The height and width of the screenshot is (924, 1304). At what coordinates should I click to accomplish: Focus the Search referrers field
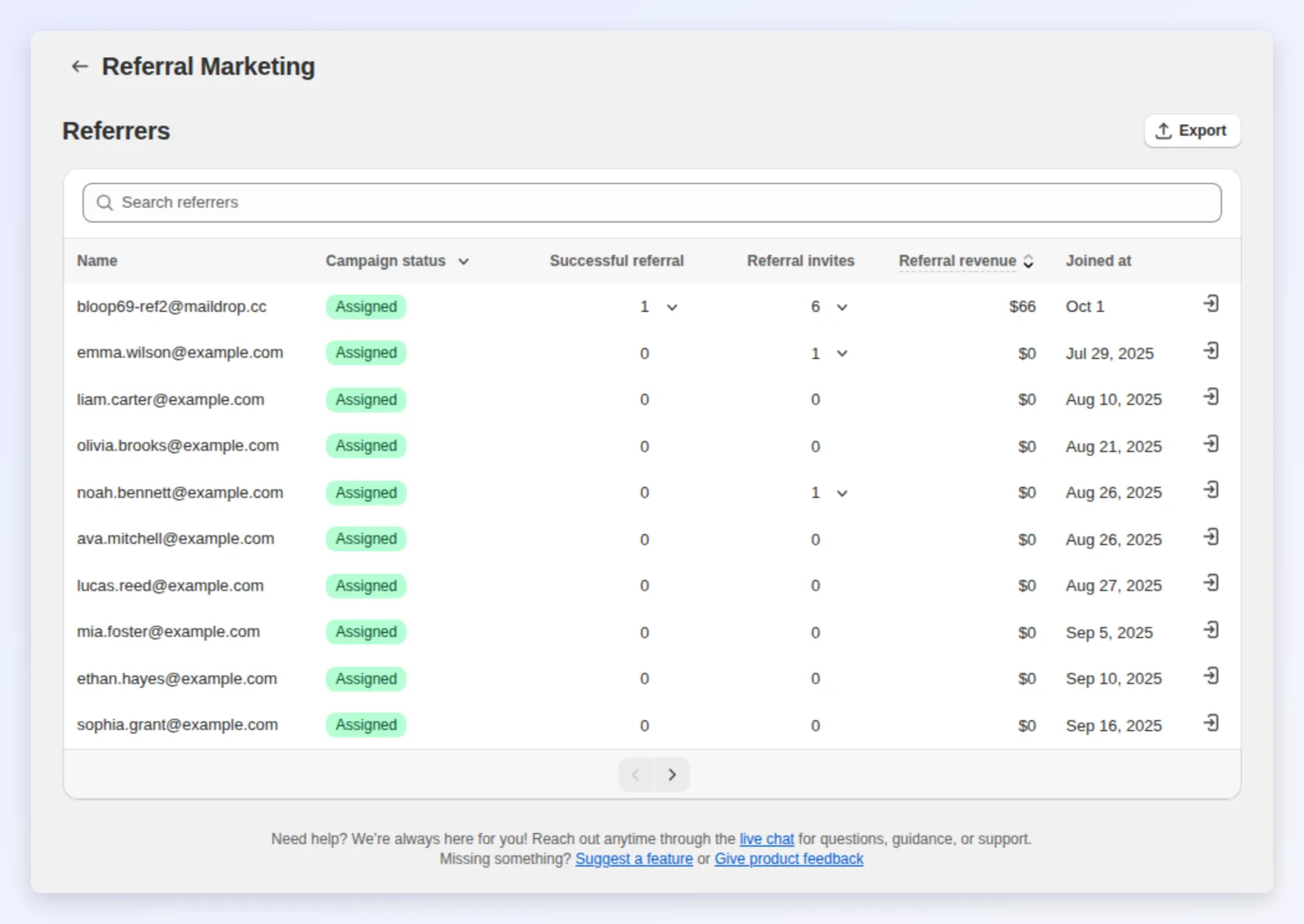[652, 202]
